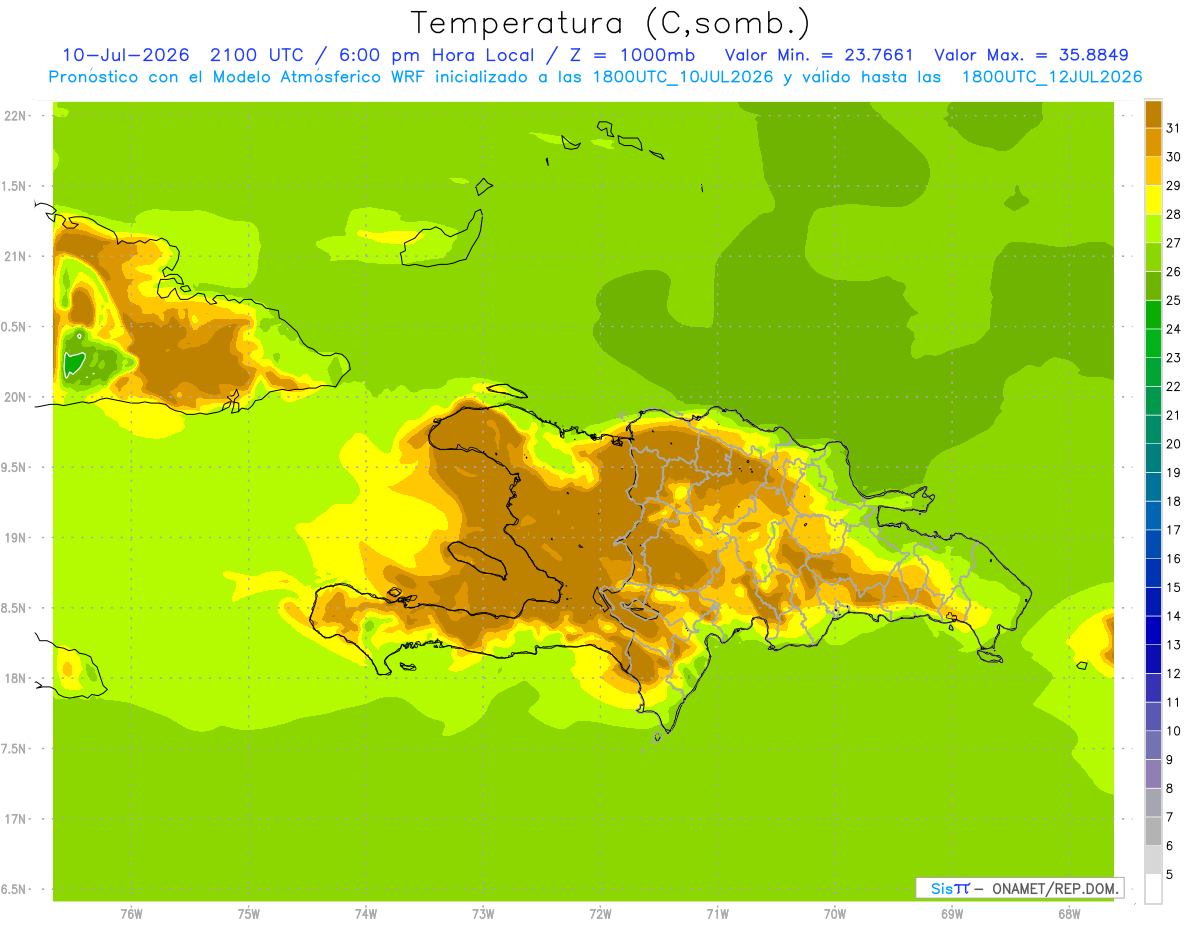Viewport: 1200px width, 927px height.
Task: Pick the teal legend color between 19 and 20
Action: (1153, 458)
